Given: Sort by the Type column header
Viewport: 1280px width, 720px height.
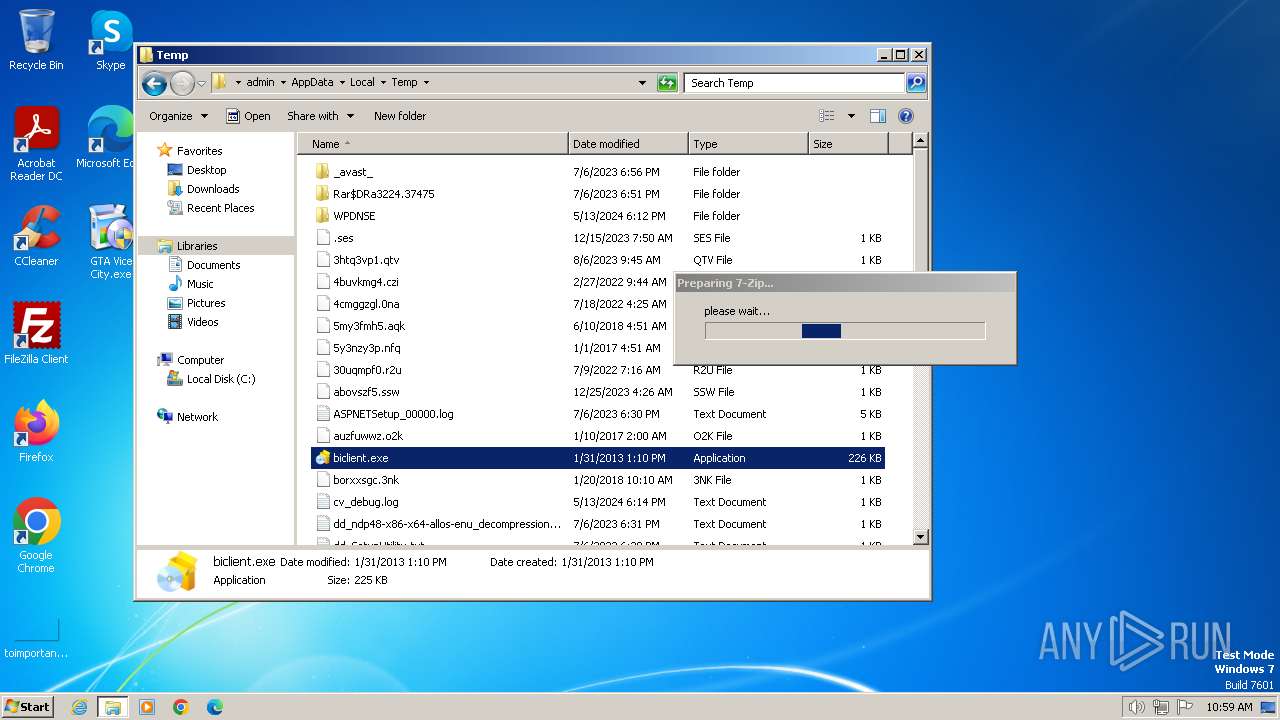Looking at the screenshot, I should [x=748, y=144].
